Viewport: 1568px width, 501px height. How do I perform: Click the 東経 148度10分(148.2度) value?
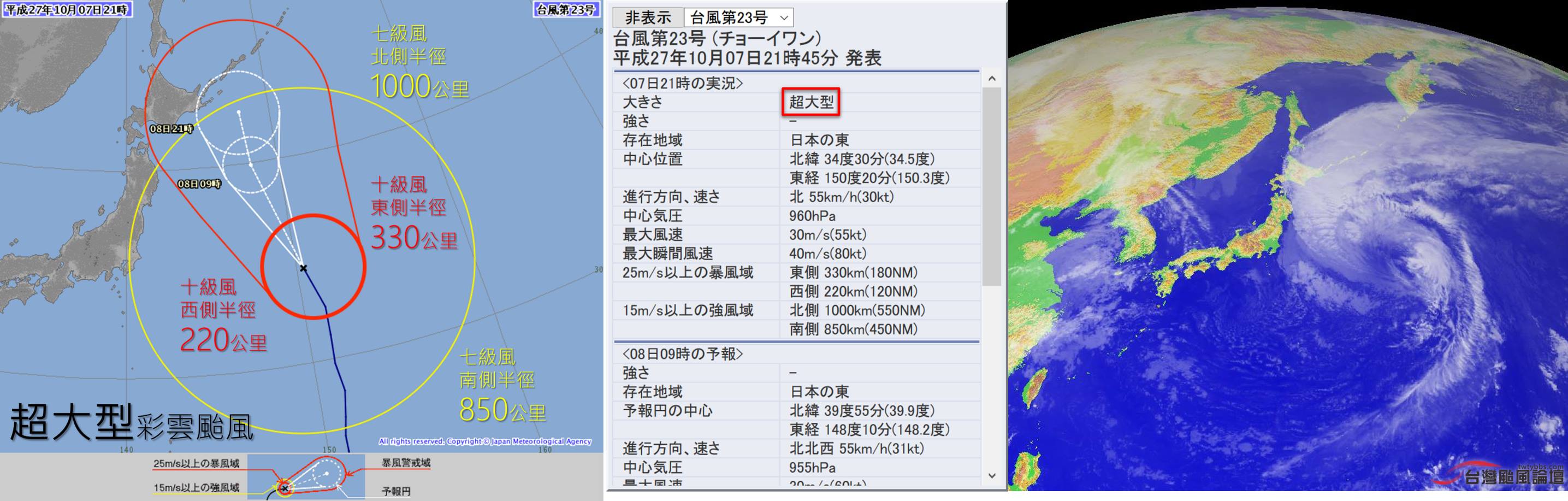pyautogui.click(x=870, y=429)
